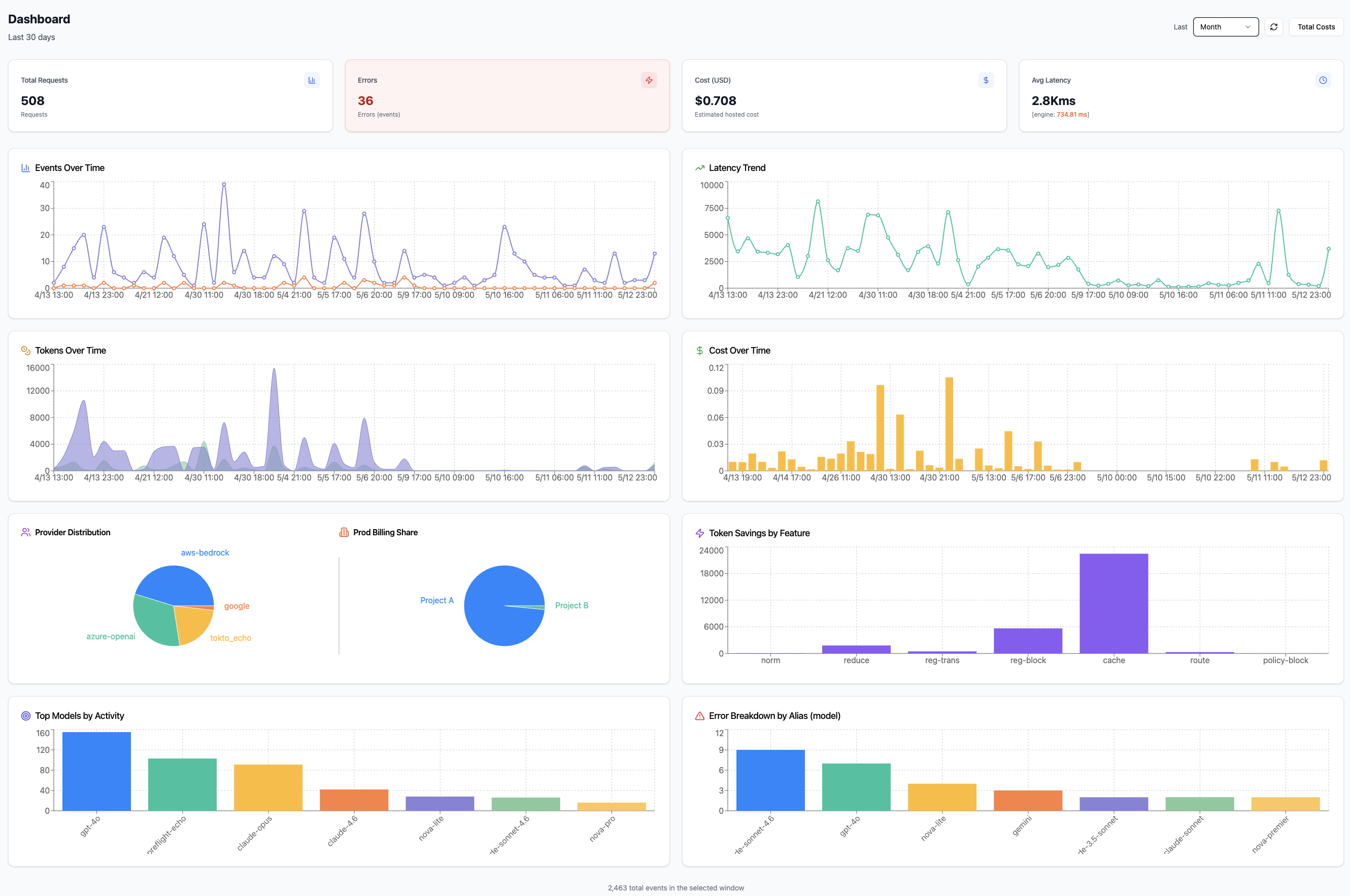This screenshot has height=896, width=1350.
Task: Click the 'Dashboard' page heading
Action: [x=39, y=19]
